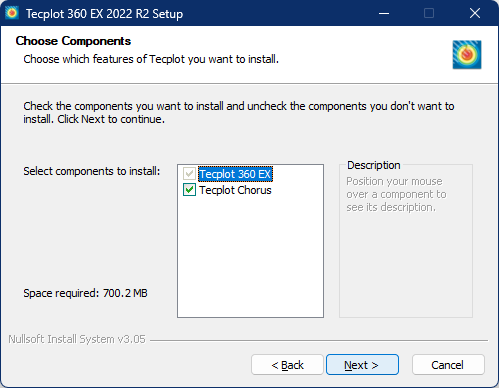
Task: Click the Space required 700.2 MB label
Action: click(85, 293)
